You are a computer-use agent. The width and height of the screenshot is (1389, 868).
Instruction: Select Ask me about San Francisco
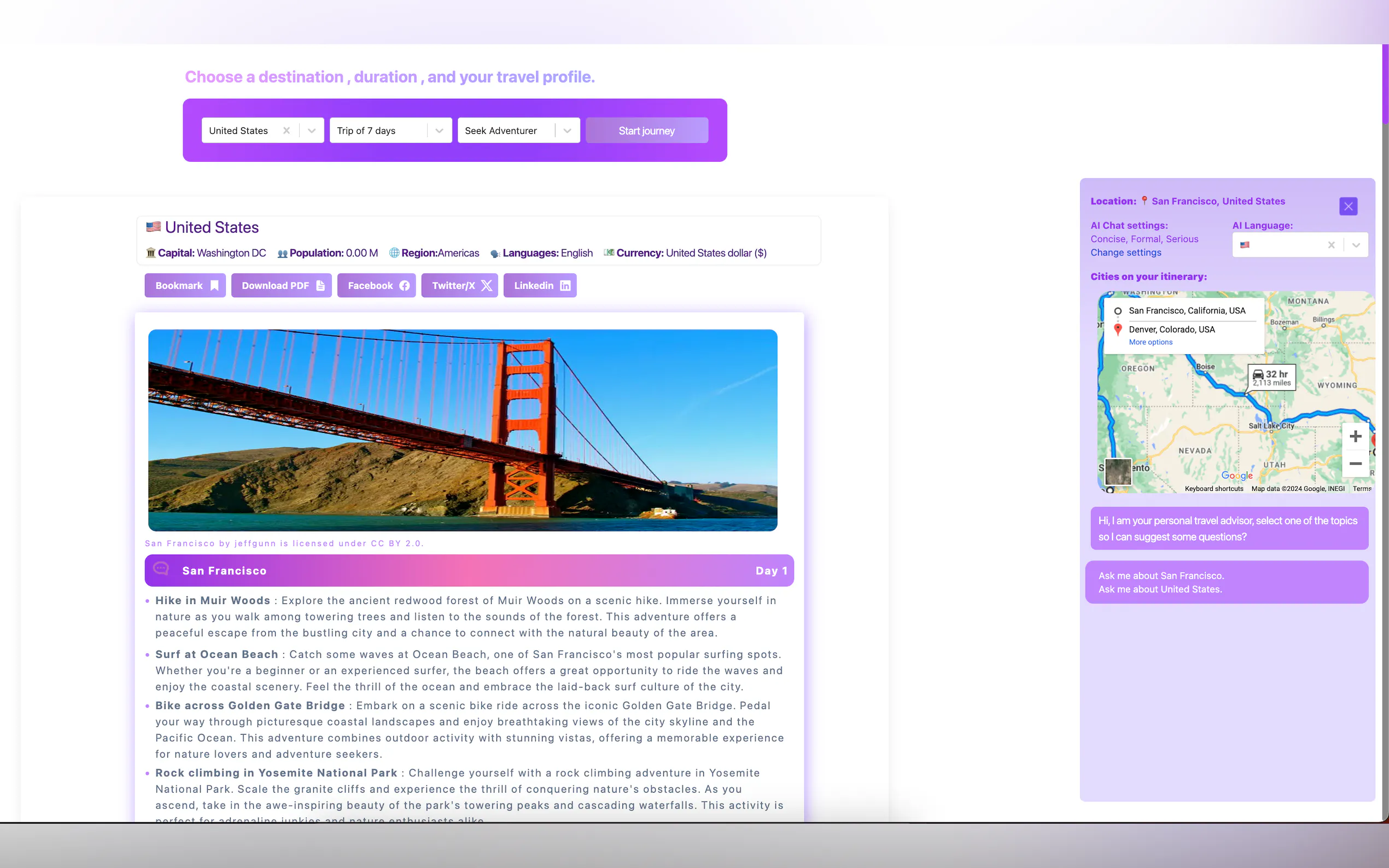[x=1160, y=575]
